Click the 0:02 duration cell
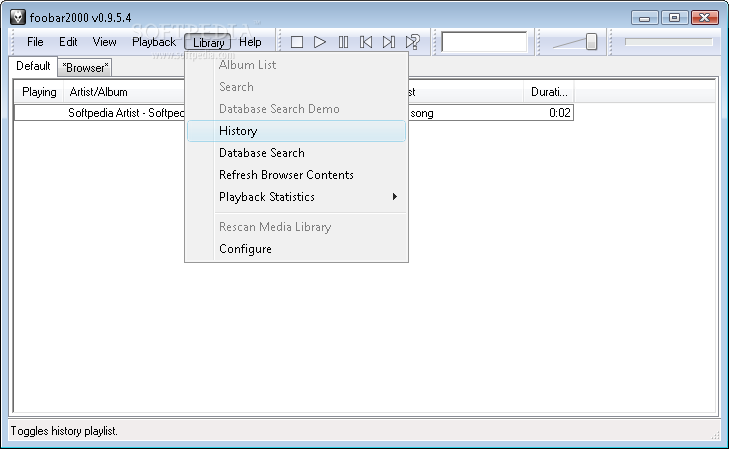 559,113
